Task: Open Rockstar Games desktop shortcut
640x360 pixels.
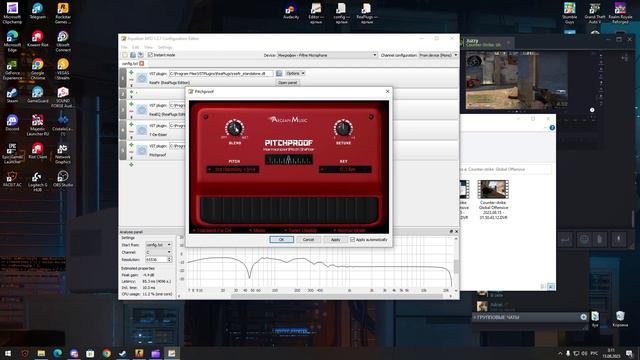Action: coord(63,13)
